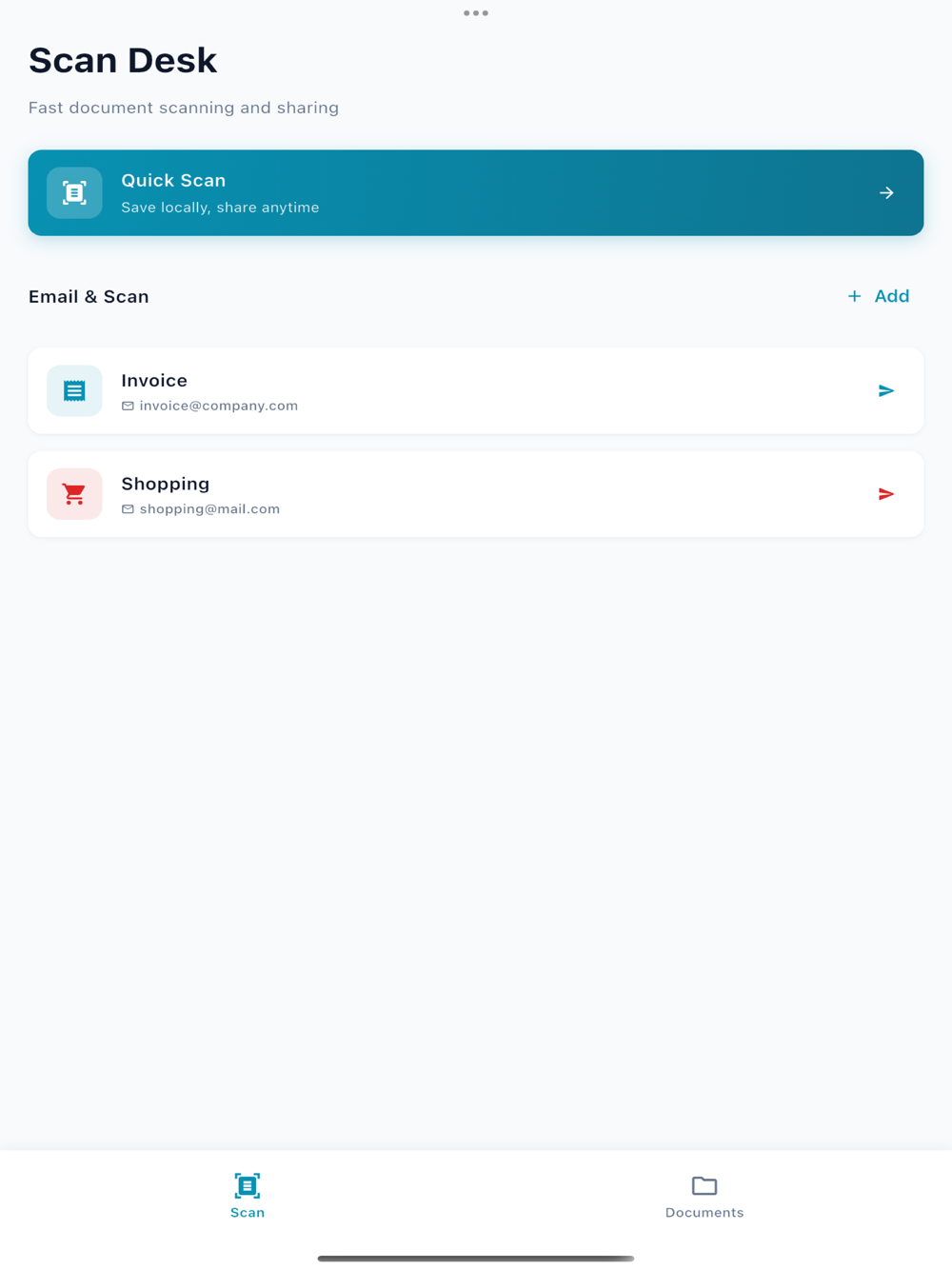The width and height of the screenshot is (952, 1270).
Task: Select the Scan tab label
Action: click(248, 1213)
